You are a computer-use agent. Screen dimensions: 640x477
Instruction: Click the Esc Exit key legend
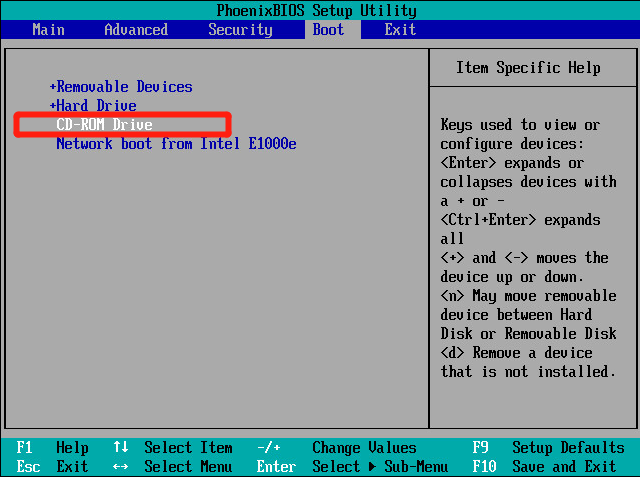[x=52, y=466]
